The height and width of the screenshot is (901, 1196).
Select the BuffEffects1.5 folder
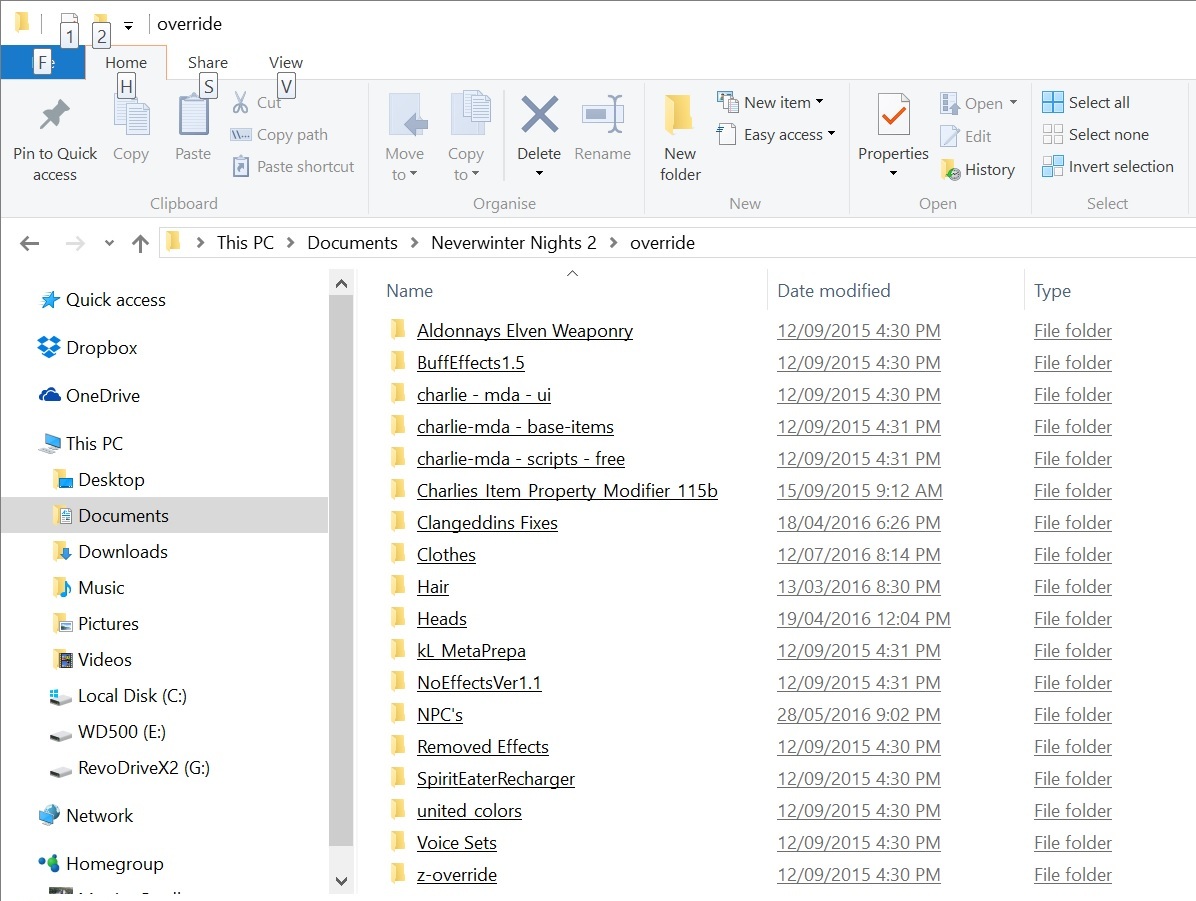471,362
